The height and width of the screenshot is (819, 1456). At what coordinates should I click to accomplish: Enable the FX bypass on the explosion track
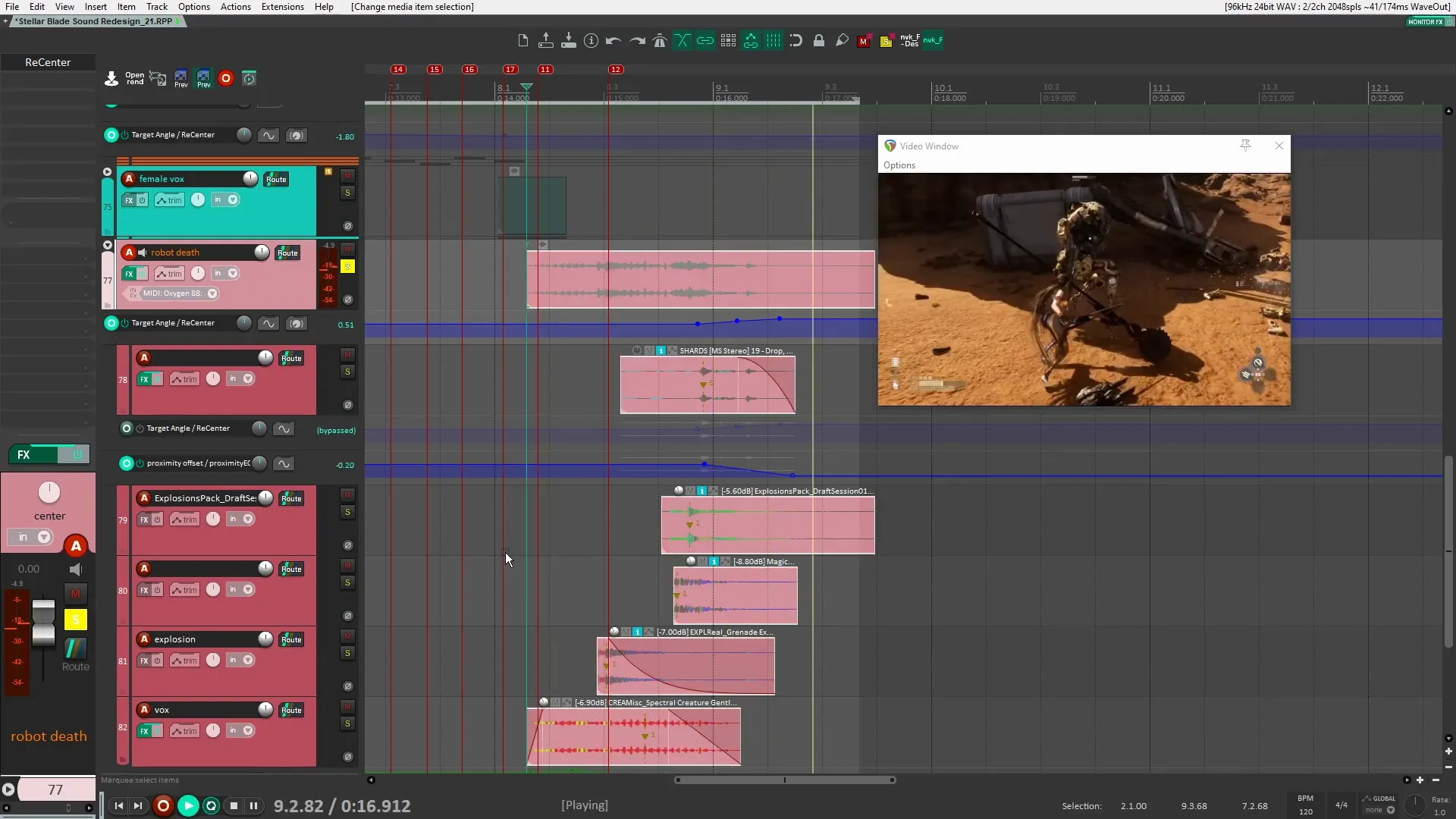(x=157, y=660)
